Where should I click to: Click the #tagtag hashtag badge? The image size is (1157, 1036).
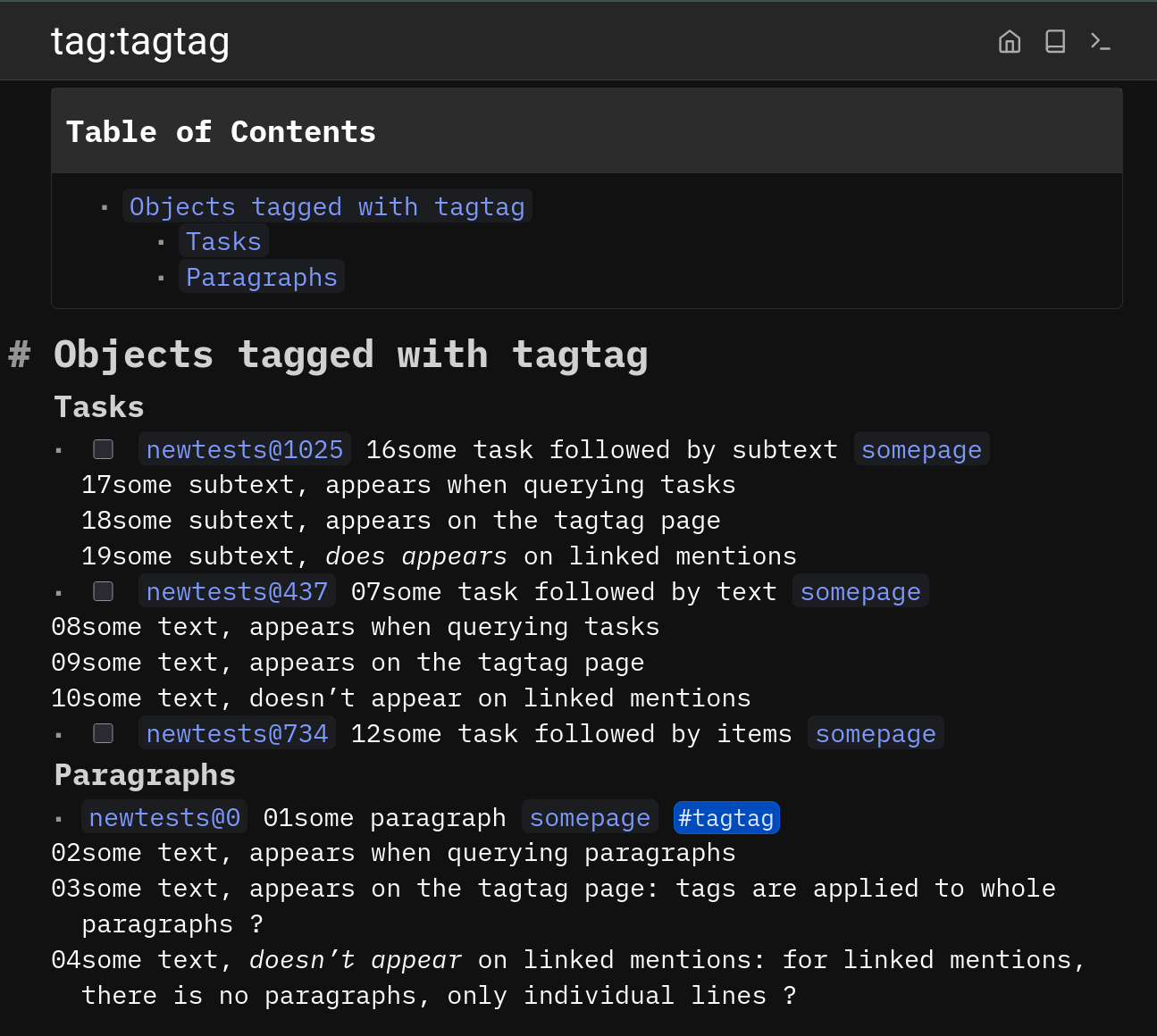725,817
